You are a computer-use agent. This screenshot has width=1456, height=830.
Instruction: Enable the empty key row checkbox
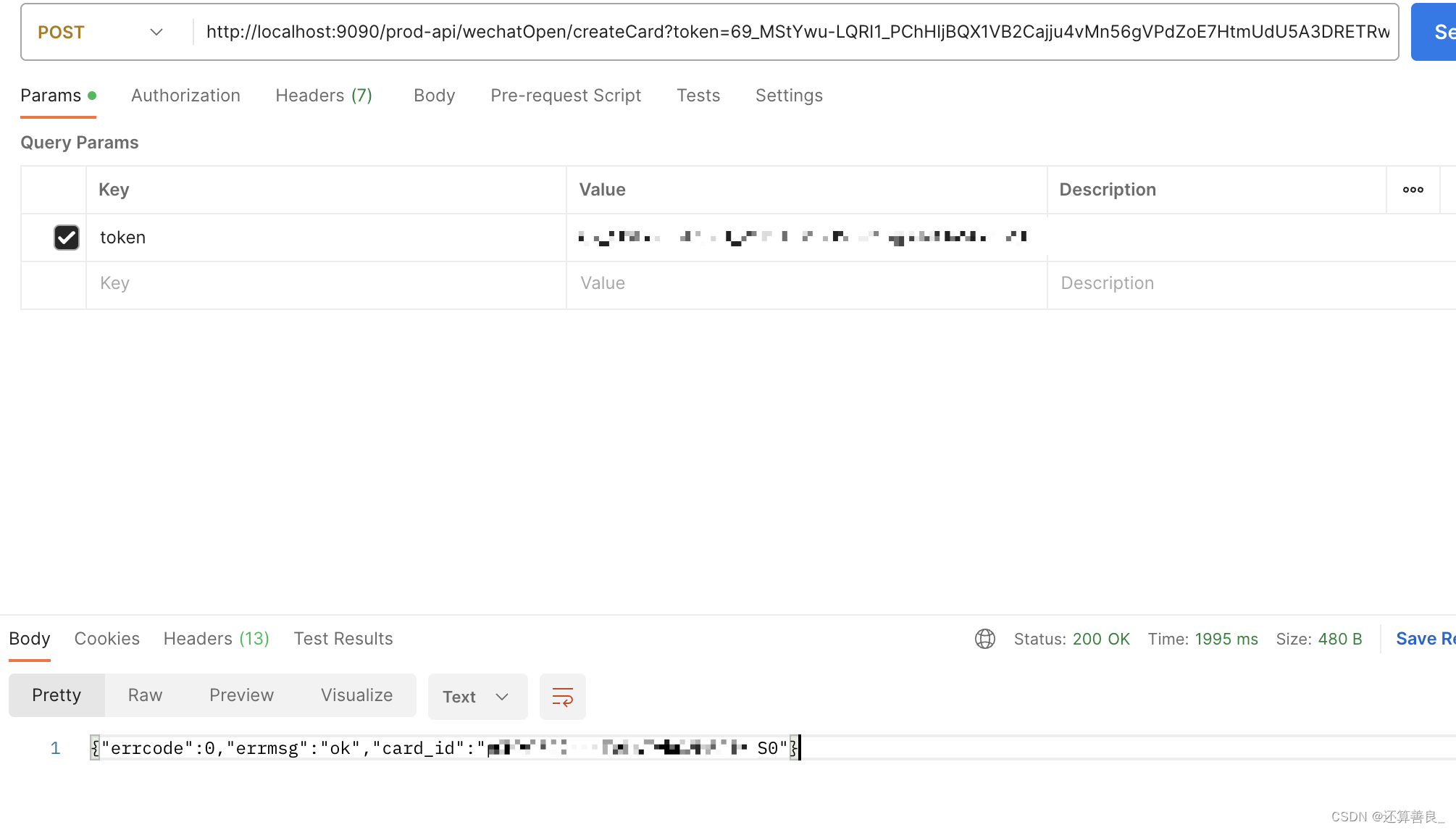click(65, 282)
